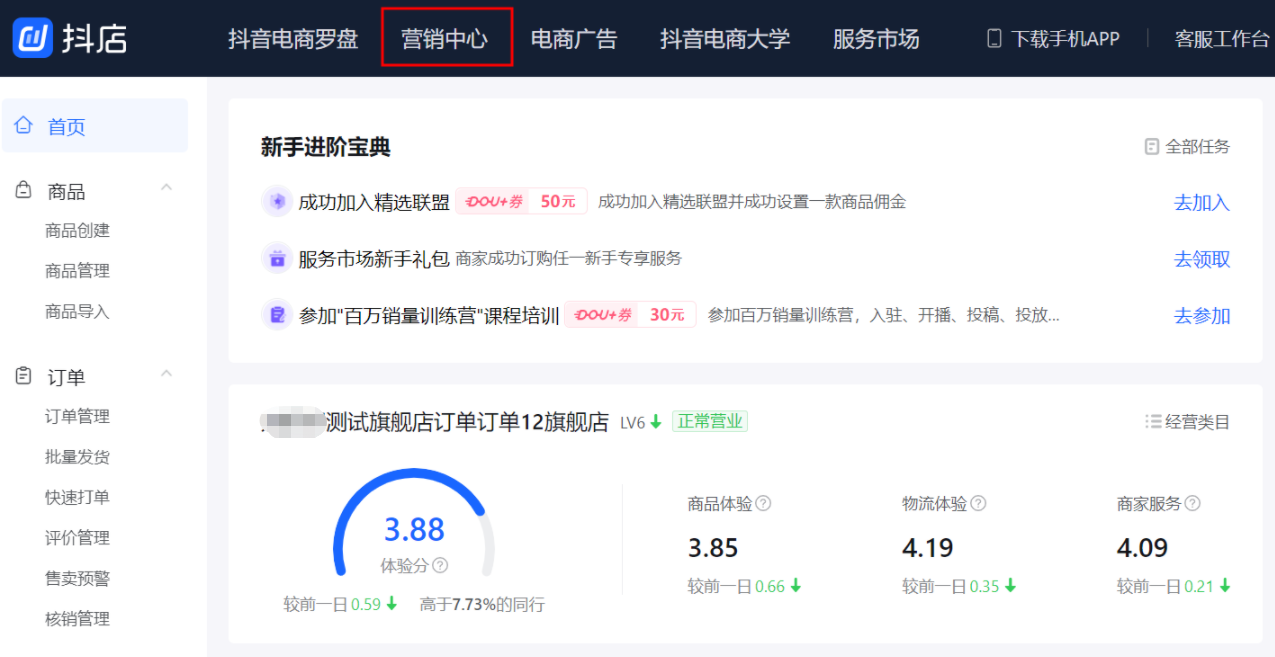Click the help icon next to 体验分
The image size is (1275, 657).
440,566
